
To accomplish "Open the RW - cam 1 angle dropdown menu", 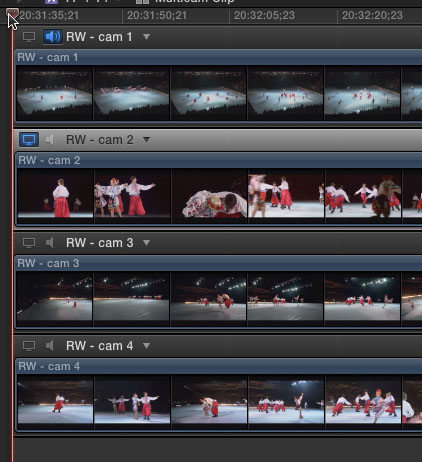I will [x=146, y=37].
